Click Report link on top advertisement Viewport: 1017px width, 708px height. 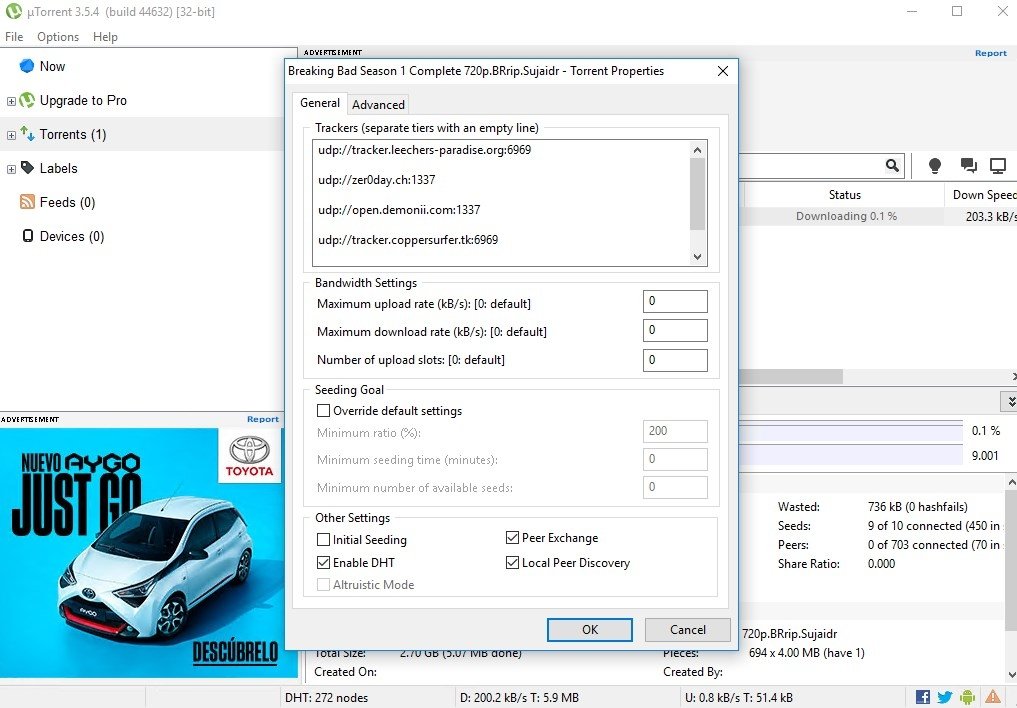tap(991, 53)
